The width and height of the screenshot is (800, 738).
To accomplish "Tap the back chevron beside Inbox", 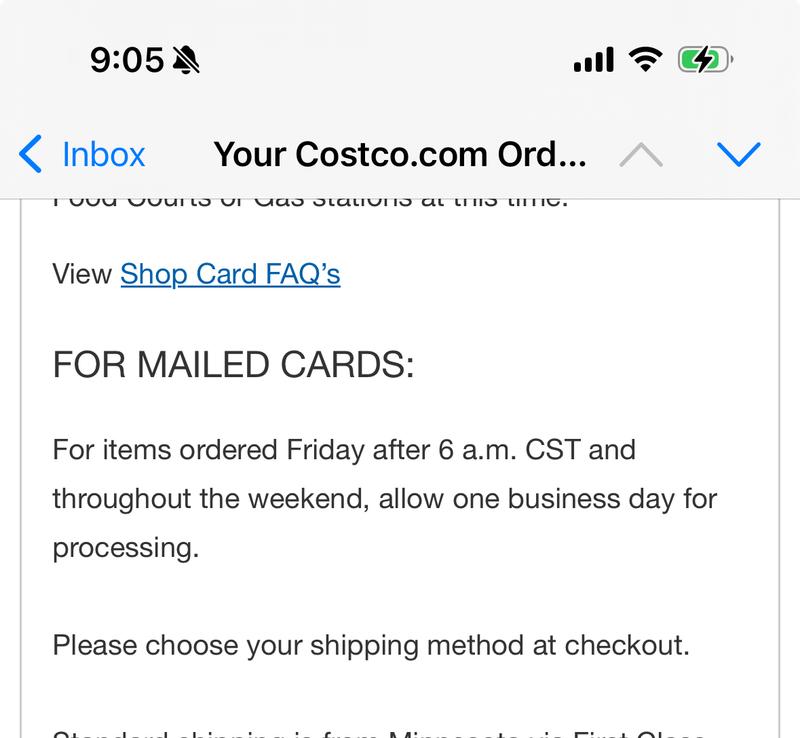I will point(31,154).
